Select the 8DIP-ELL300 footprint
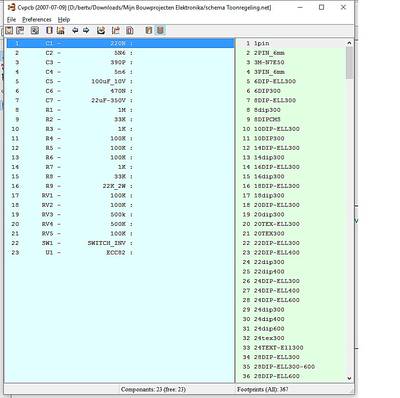This screenshot has height=398, width=400. click(x=269, y=100)
